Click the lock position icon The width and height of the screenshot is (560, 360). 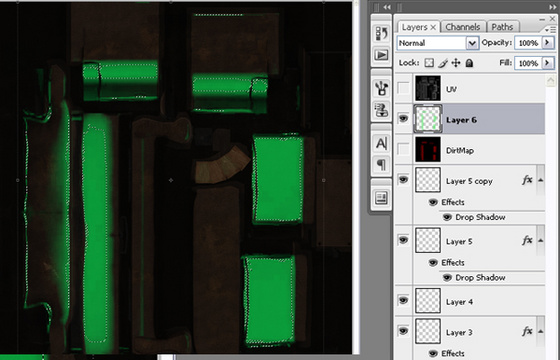click(456, 63)
